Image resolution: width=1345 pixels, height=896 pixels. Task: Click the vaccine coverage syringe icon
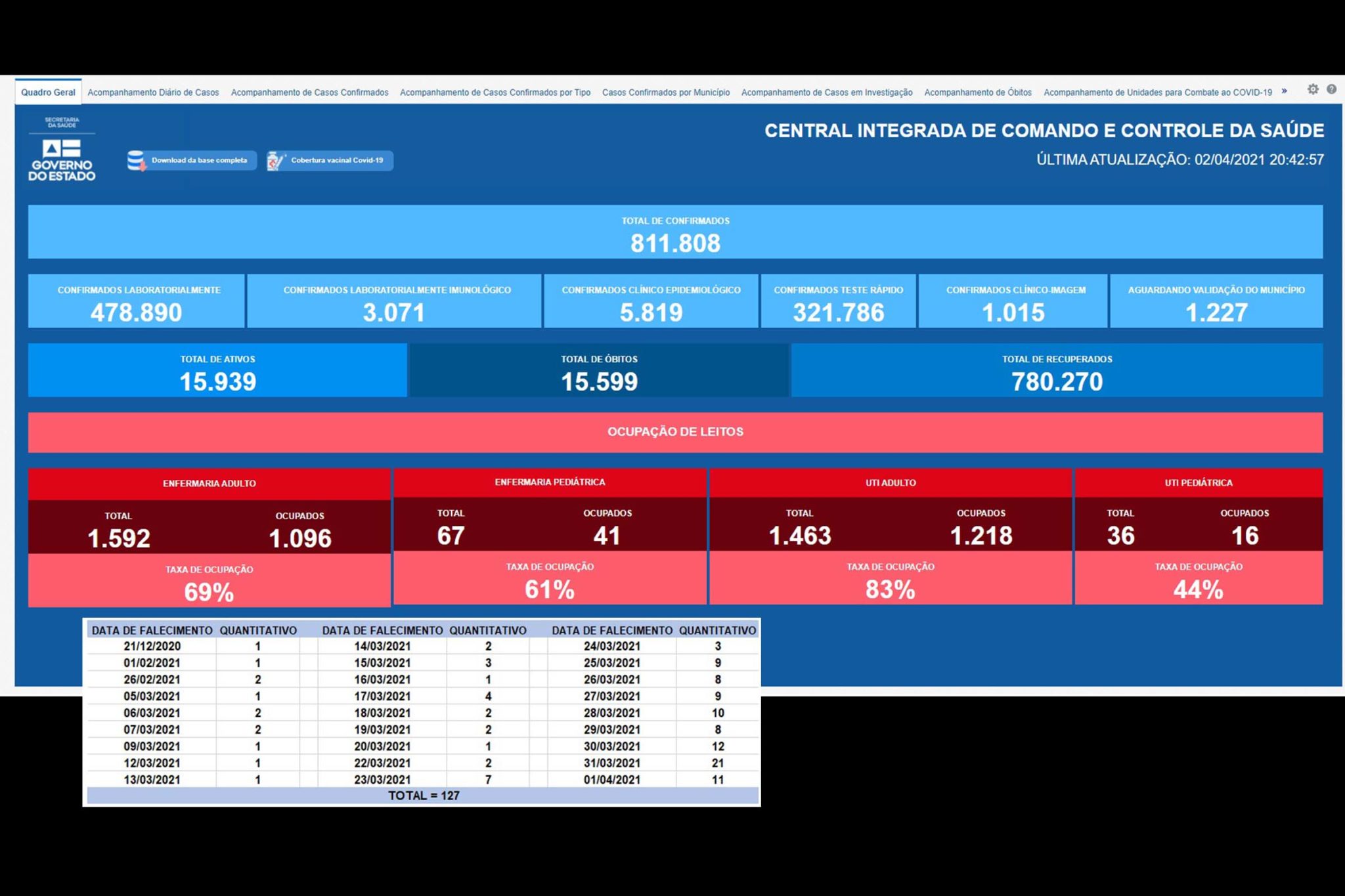pos(276,161)
